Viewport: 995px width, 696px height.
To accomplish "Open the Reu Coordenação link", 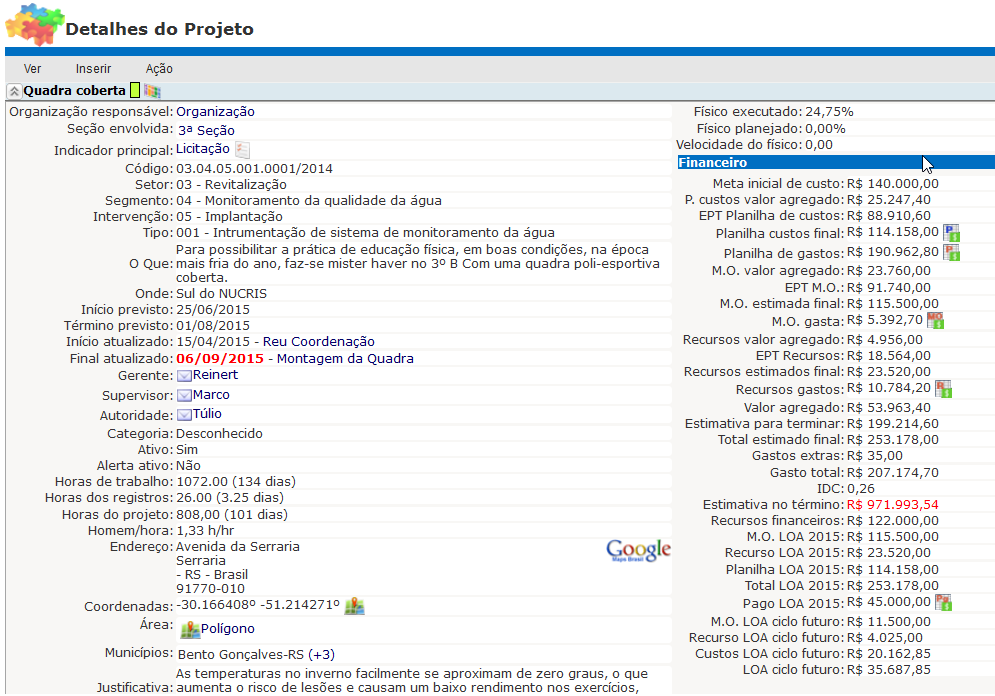I will (319, 342).
